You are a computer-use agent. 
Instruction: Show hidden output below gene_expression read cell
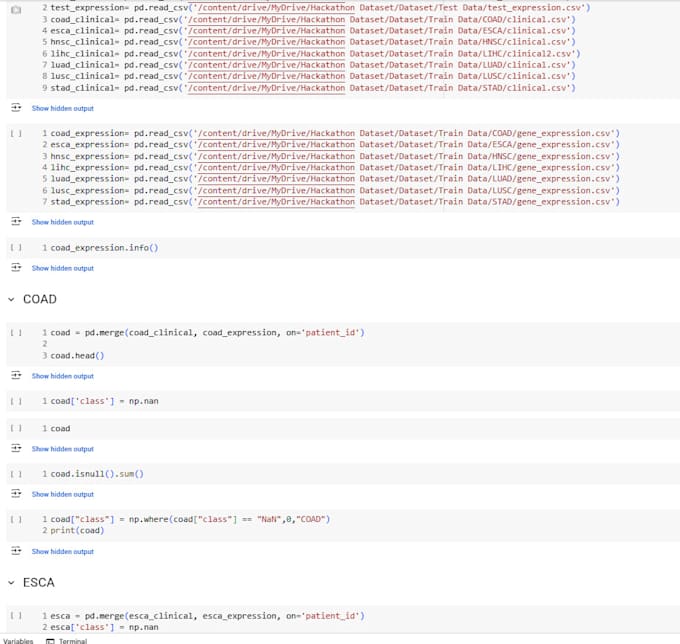tap(62, 222)
